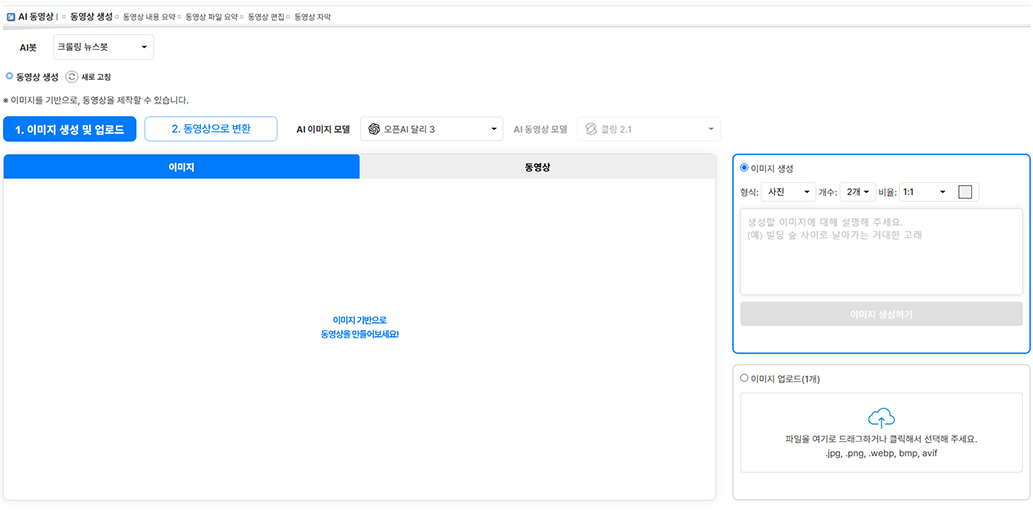Click the 1:1 aspect ratio preview square

tap(965, 192)
